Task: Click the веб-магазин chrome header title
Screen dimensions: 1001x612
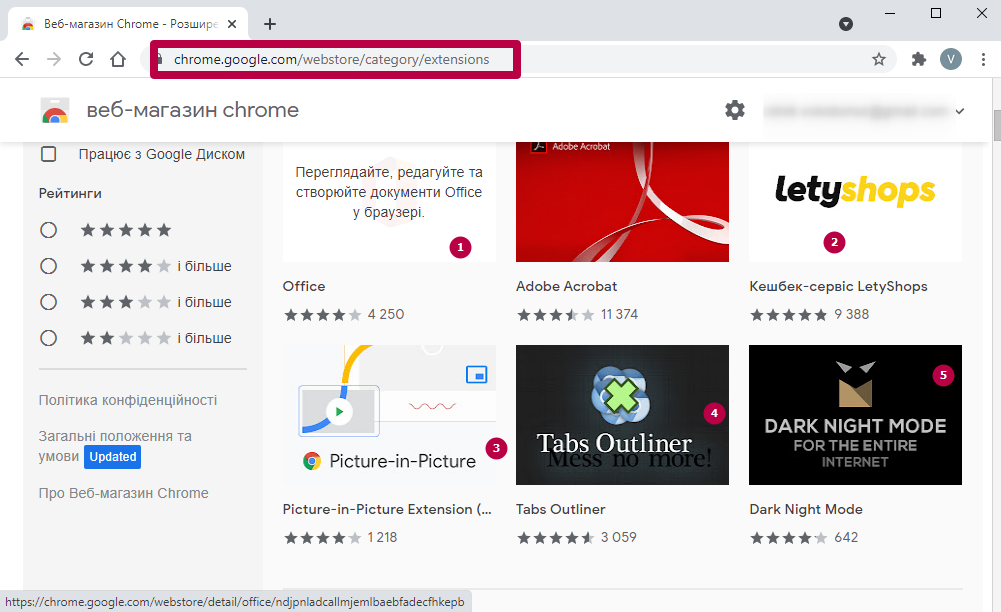Action: pos(192,110)
